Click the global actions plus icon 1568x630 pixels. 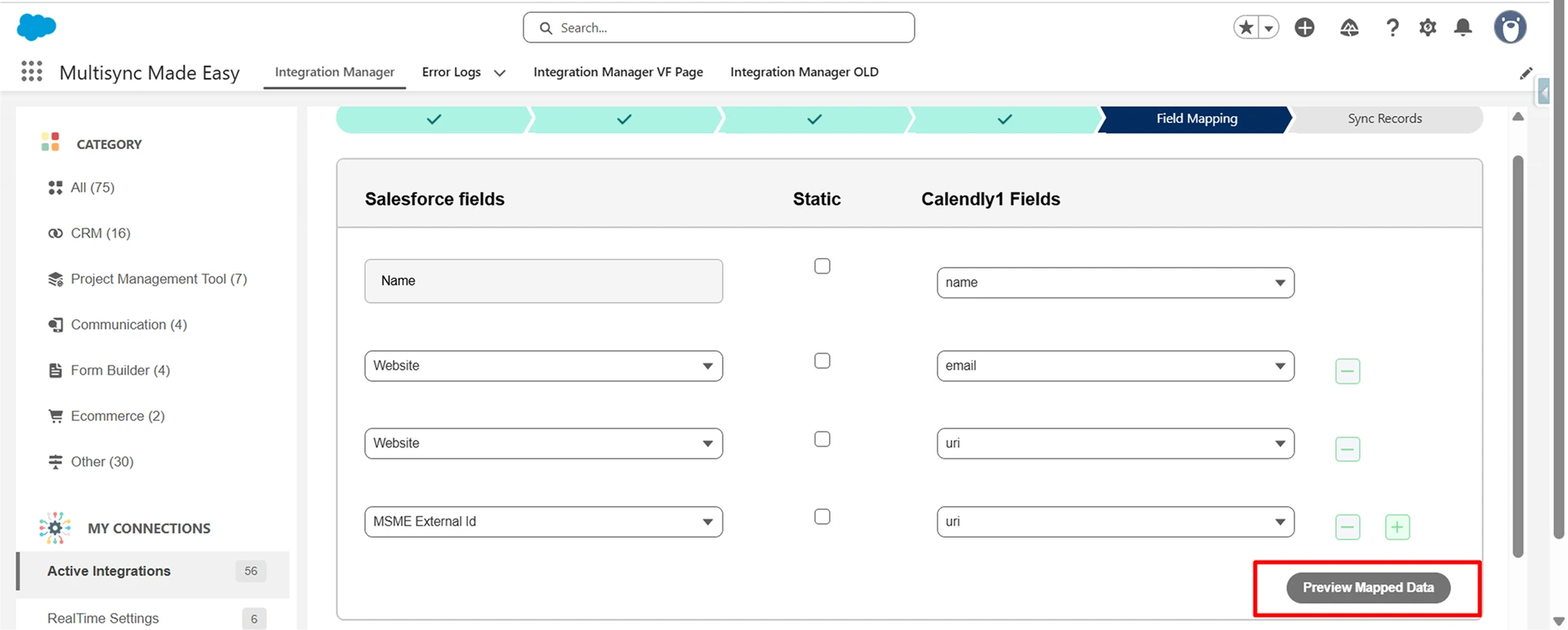(x=1305, y=28)
